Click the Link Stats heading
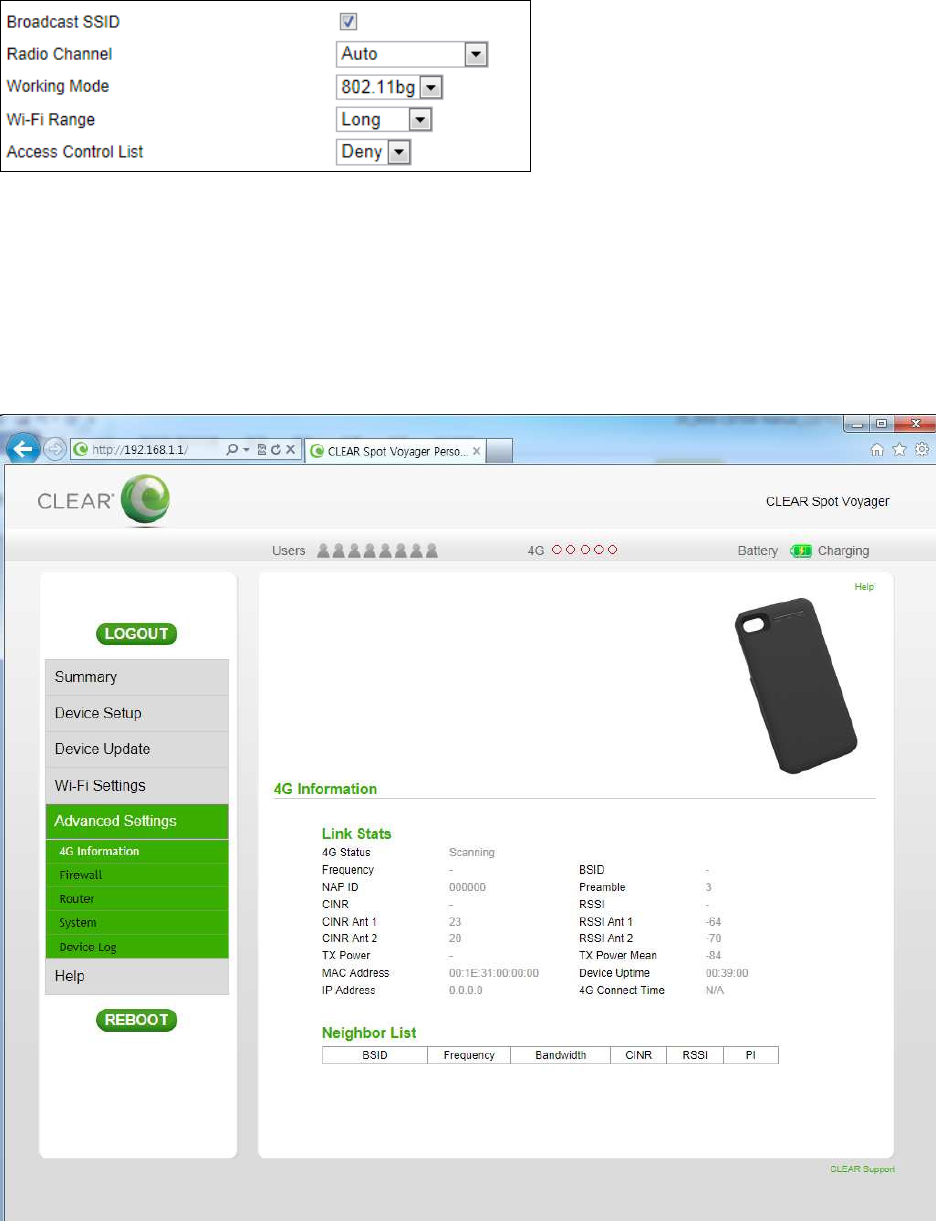Viewport: 936px width, 1221px height. tap(357, 834)
